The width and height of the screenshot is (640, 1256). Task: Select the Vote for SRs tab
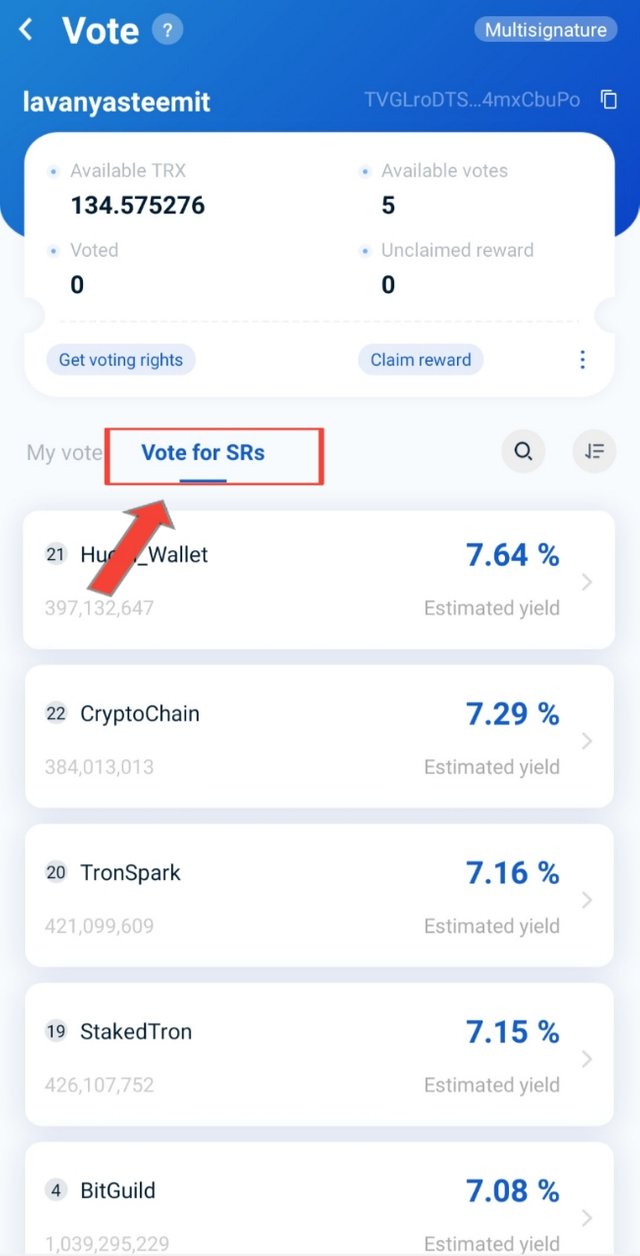203,453
